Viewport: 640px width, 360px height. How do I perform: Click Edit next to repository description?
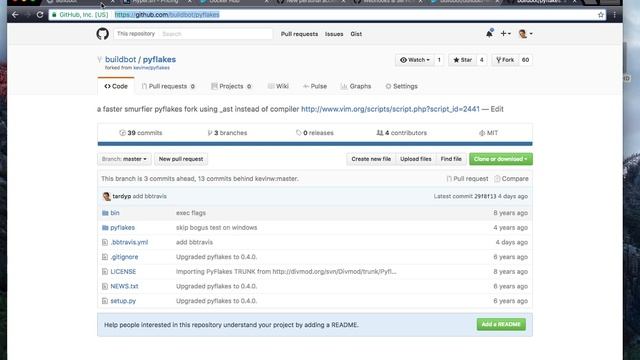point(497,109)
